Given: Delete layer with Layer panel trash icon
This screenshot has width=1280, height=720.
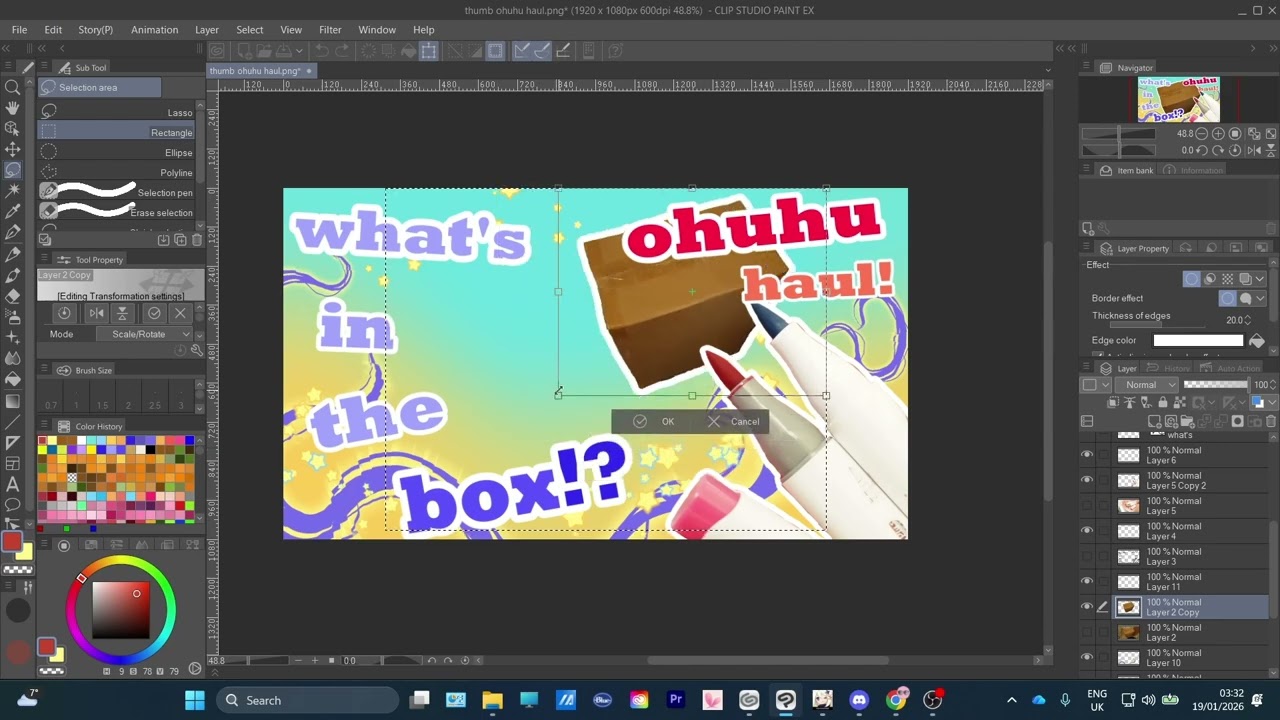Looking at the screenshot, I should (x=1272, y=421).
